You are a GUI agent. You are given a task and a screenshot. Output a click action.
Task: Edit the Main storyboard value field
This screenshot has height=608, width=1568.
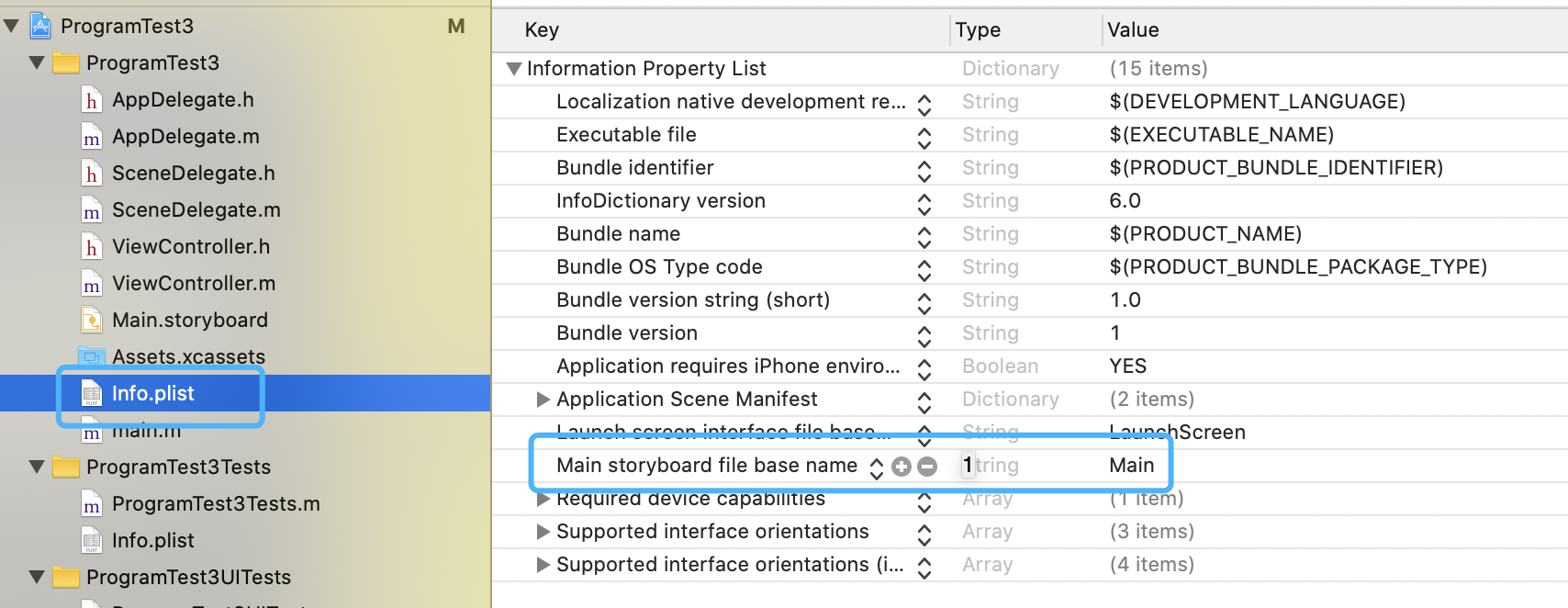[1131, 466]
